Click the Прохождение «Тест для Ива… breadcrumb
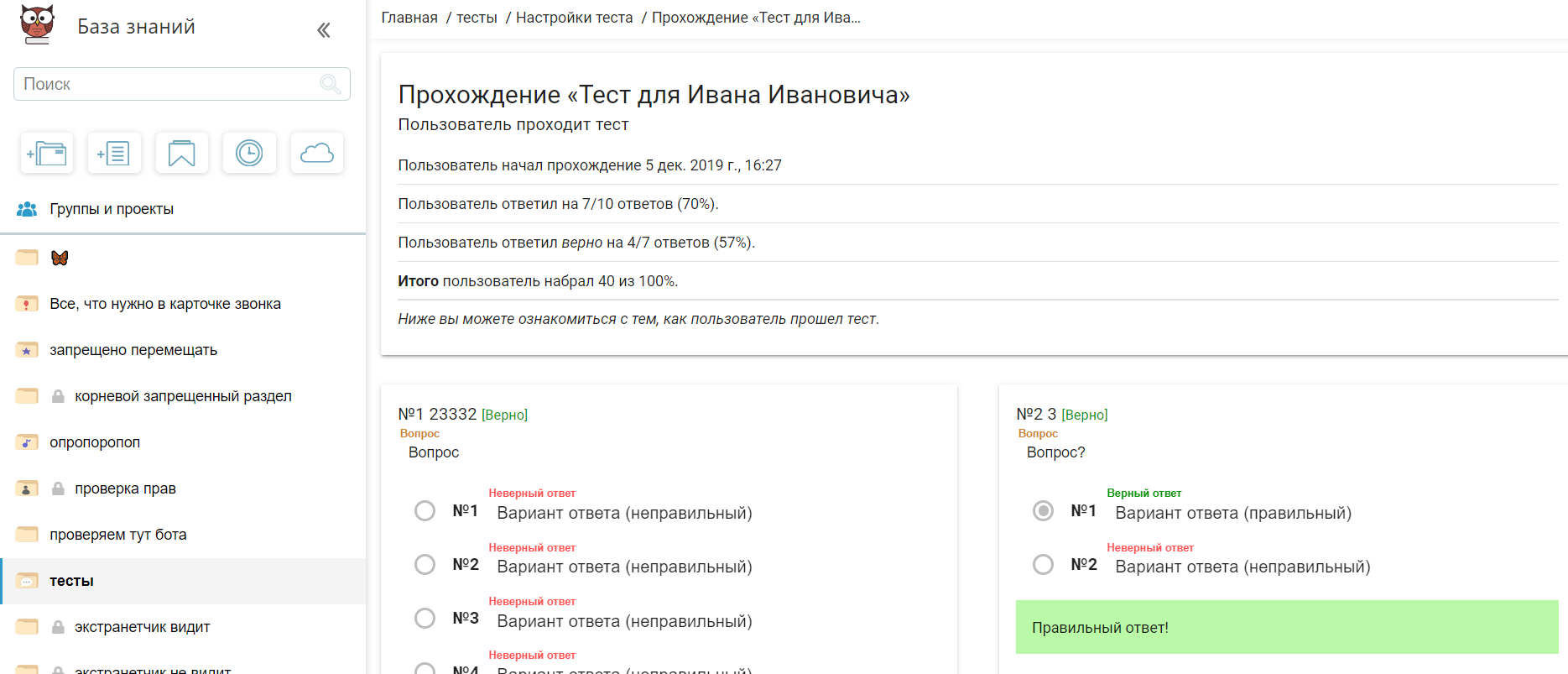 click(756, 18)
